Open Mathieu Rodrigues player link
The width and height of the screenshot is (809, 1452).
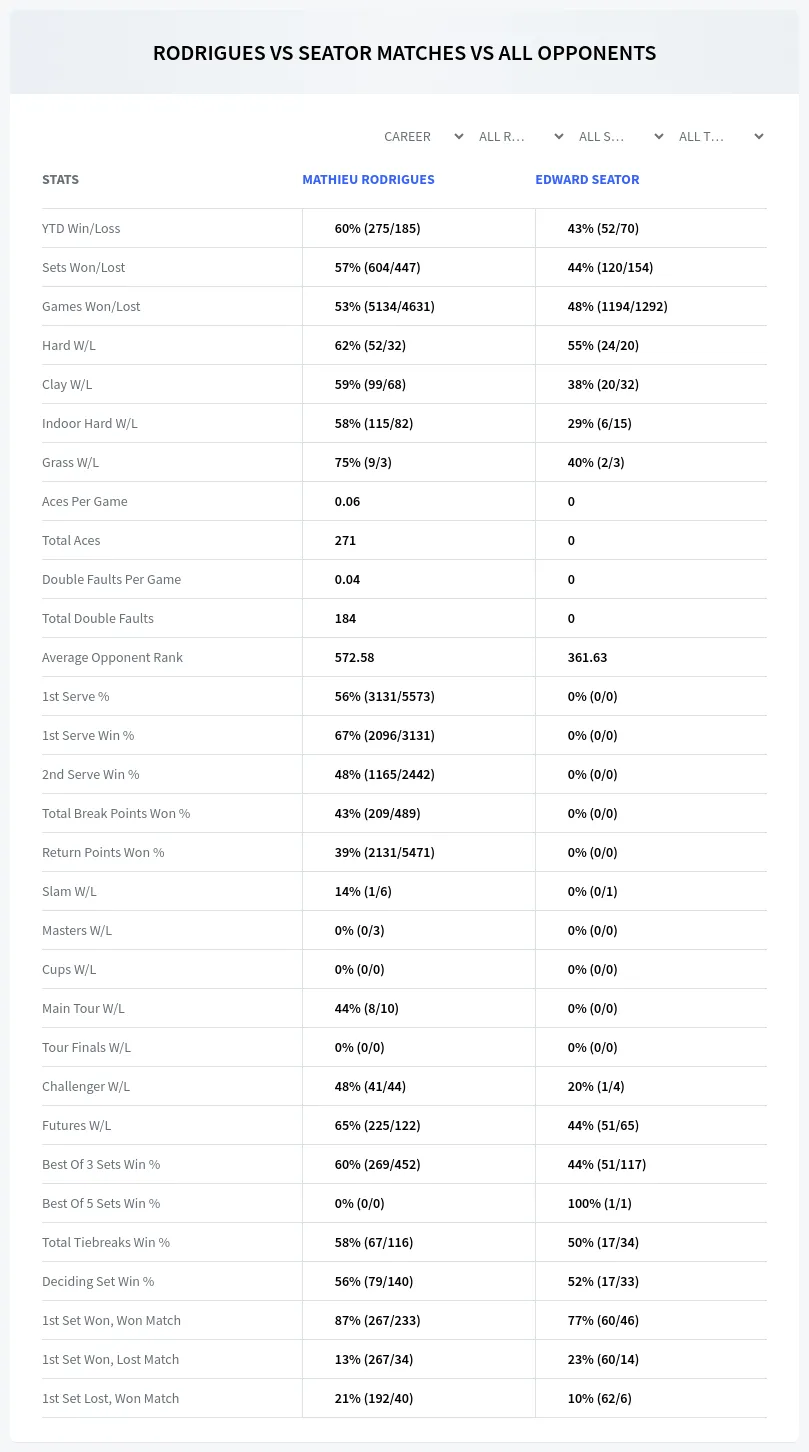click(368, 180)
